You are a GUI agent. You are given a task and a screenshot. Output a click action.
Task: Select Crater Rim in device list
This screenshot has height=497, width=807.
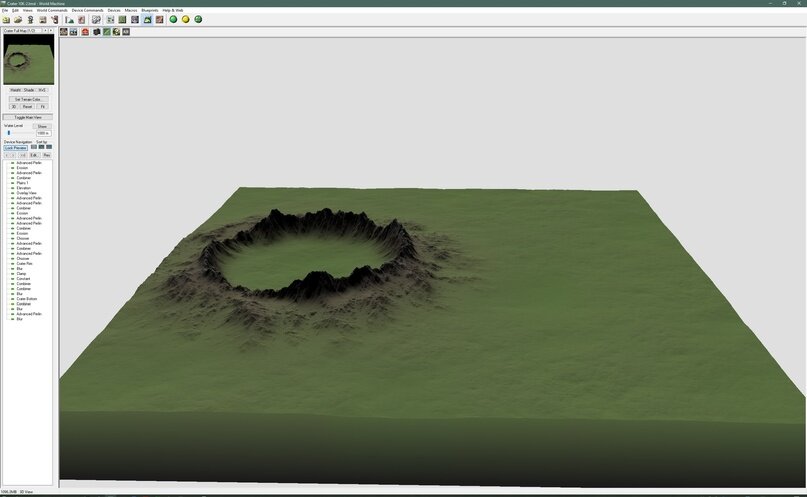24,263
